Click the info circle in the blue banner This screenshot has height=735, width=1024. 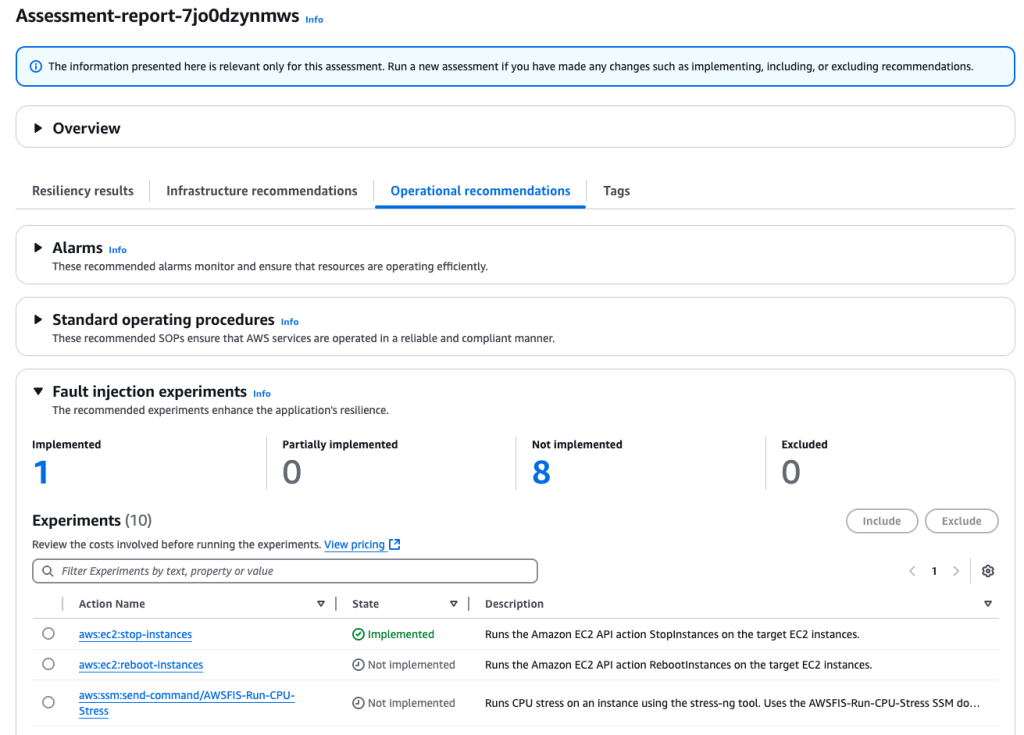35,66
